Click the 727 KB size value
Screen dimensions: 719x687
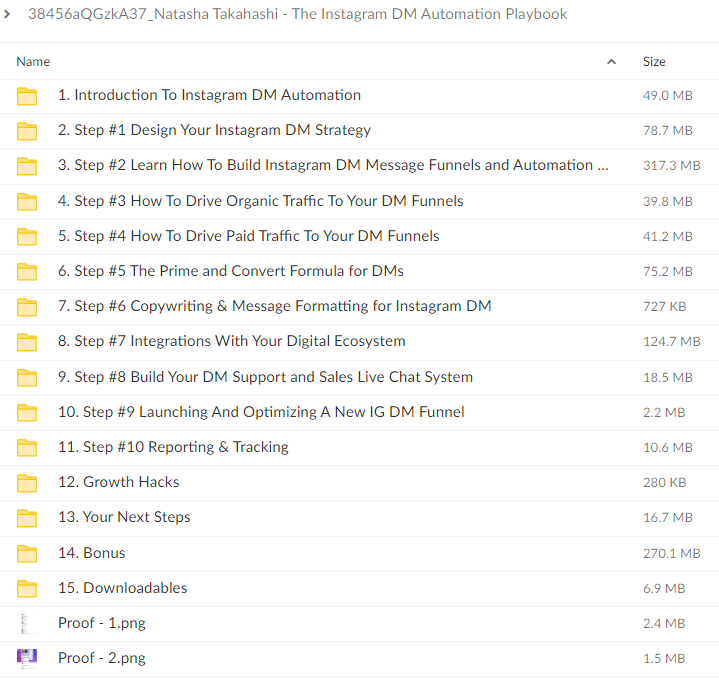[664, 306]
